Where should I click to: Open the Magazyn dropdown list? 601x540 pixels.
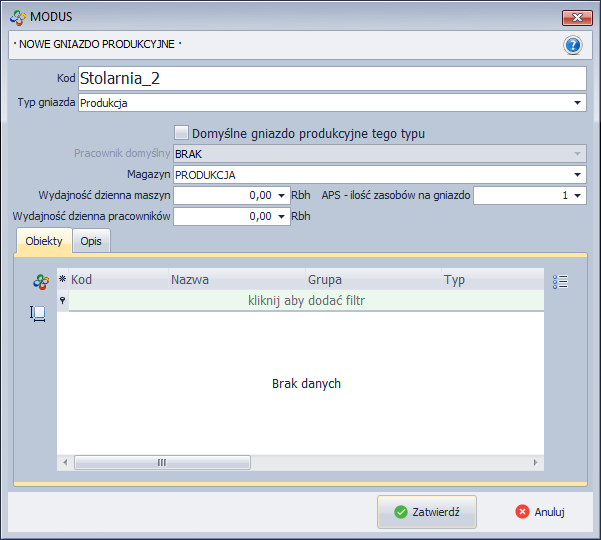[x=578, y=175]
